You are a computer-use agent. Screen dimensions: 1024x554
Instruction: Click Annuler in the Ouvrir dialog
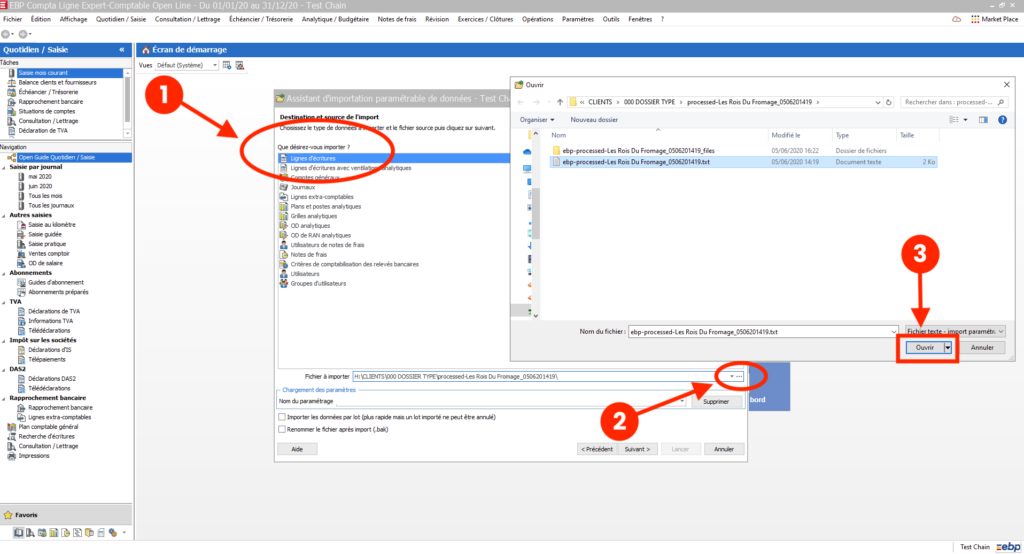[x=982, y=348]
